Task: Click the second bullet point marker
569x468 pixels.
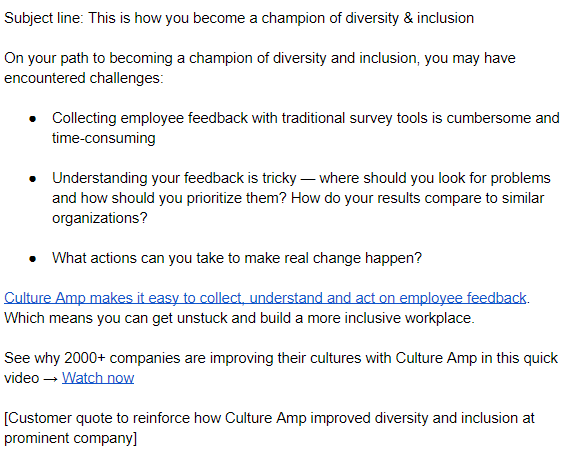Action: point(33,179)
